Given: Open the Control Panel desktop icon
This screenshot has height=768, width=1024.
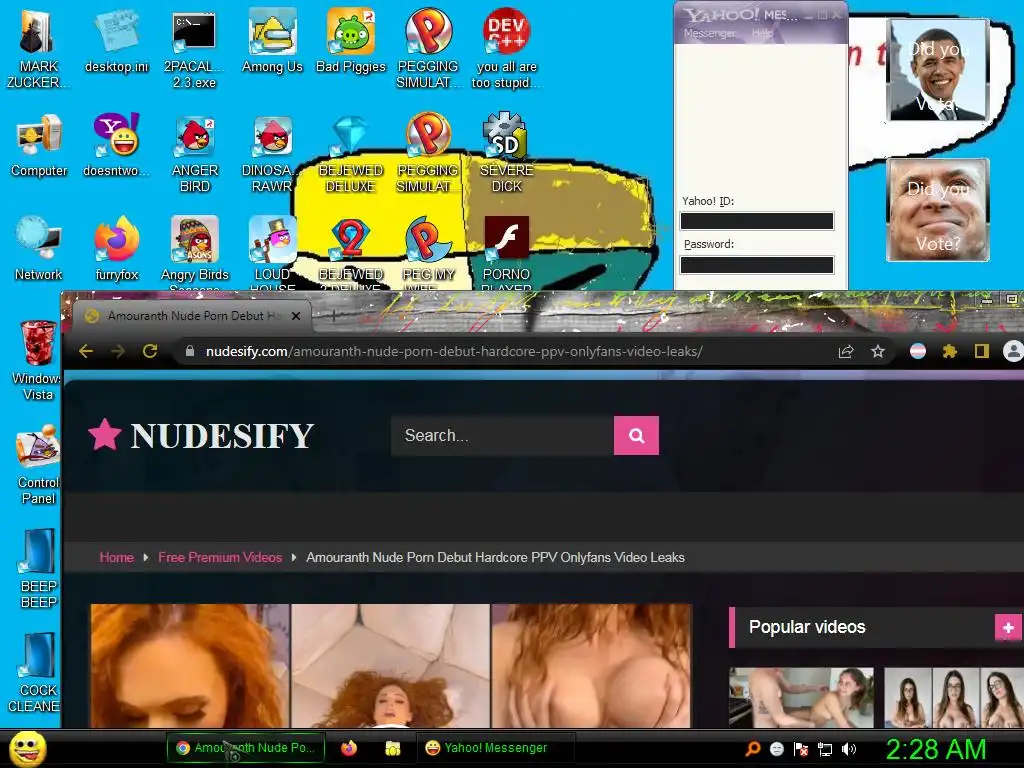Looking at the screenshot, I should [39, 464].
